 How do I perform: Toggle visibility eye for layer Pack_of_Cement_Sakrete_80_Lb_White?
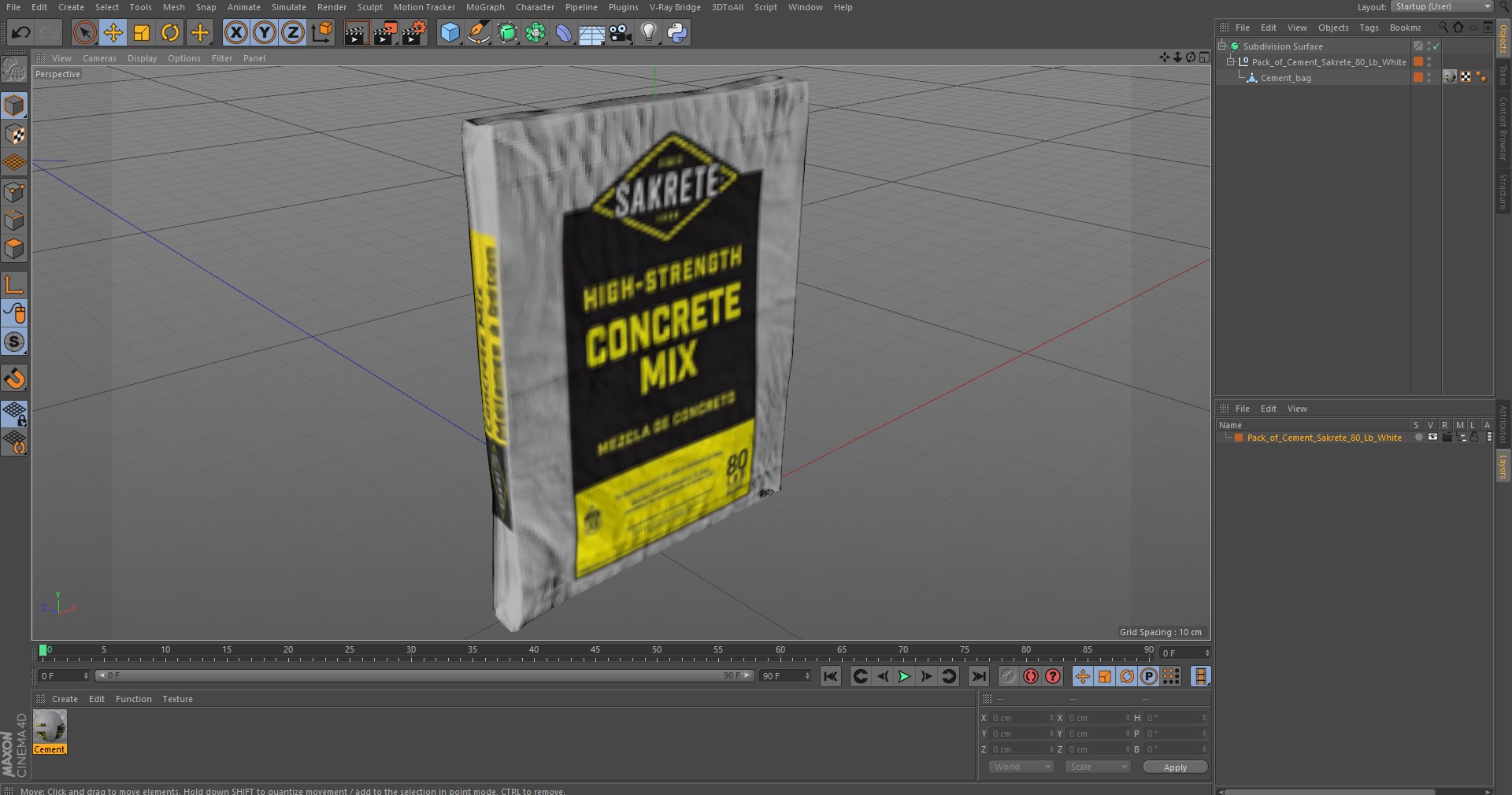click(1432, 437)
